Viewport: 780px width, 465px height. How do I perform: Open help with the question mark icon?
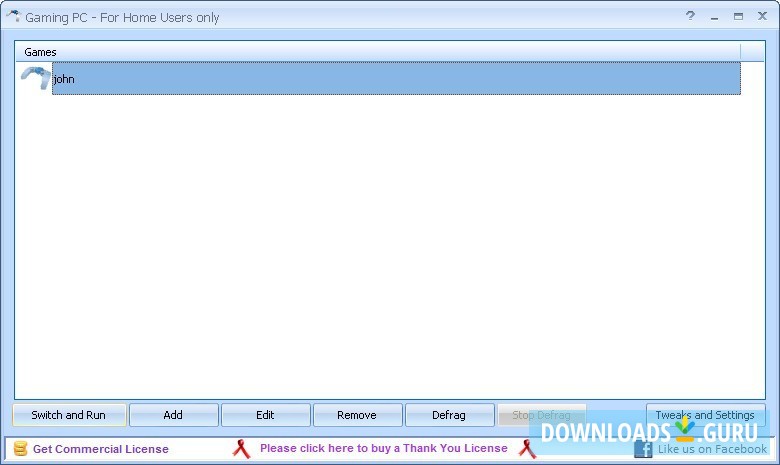(x=690, y=16)
